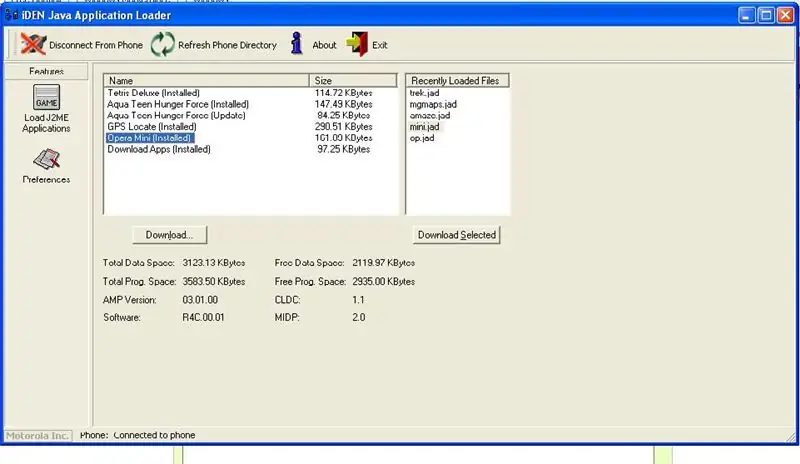Click the Refresh Phone Directory label
The height and width of the screenshot is (464, 800).
pyautogui.click(x=227, y=45)
